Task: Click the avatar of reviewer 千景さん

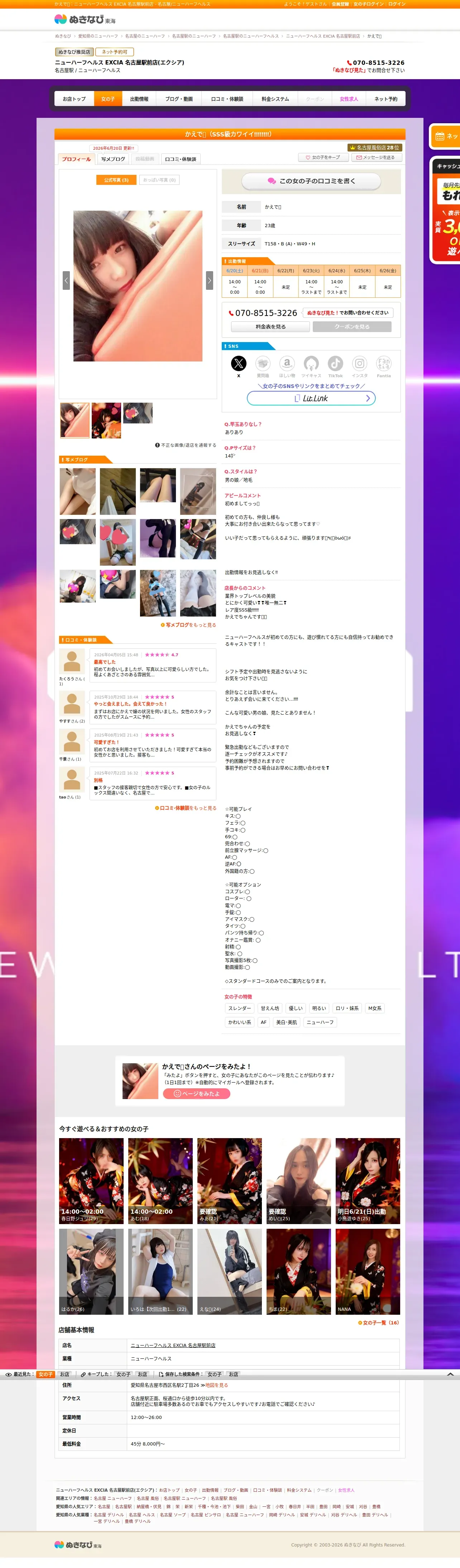Action: click(72, 742)
